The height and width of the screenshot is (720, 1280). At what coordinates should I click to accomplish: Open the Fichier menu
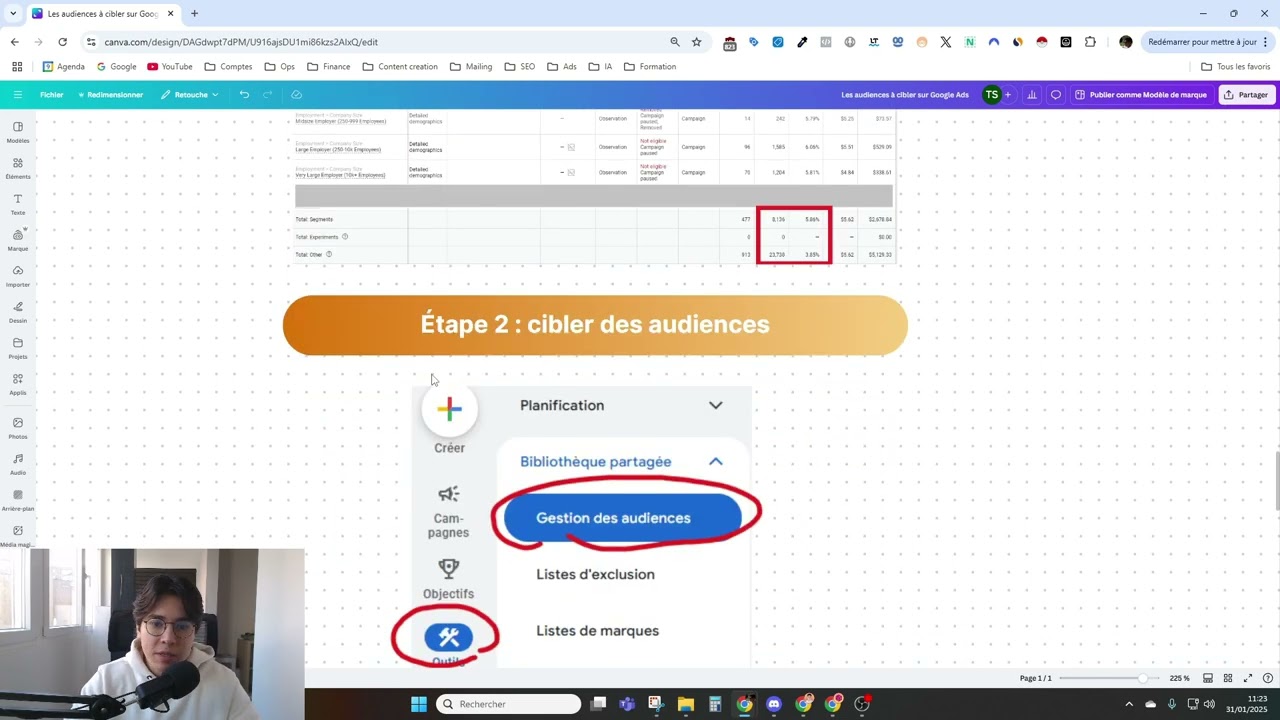51,95
